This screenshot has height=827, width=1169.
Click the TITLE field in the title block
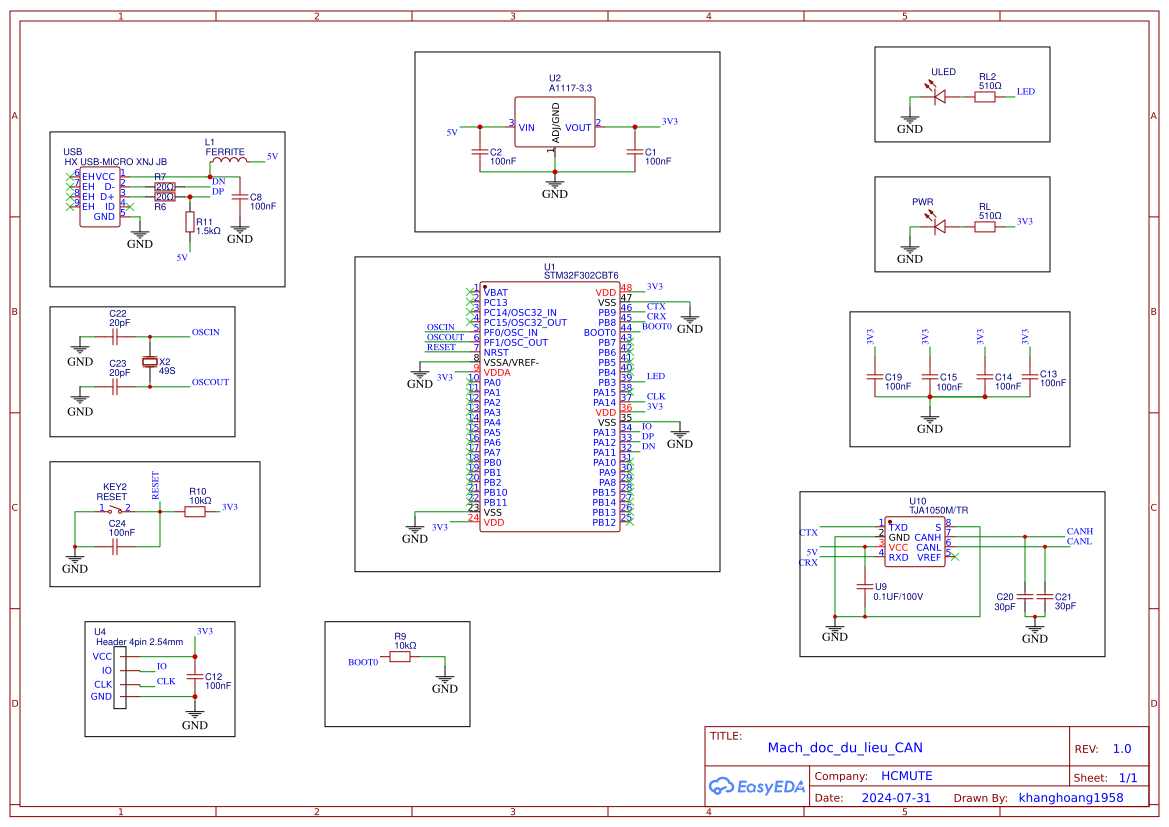pos(724,733)
